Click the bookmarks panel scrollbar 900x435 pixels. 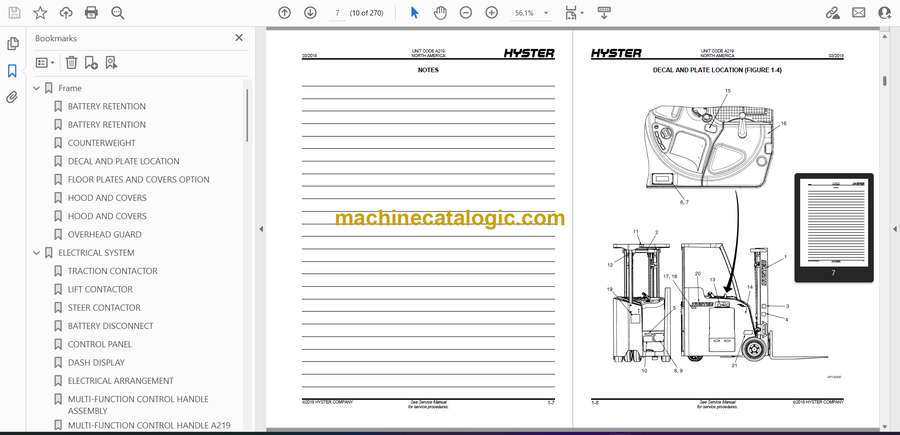247,115
